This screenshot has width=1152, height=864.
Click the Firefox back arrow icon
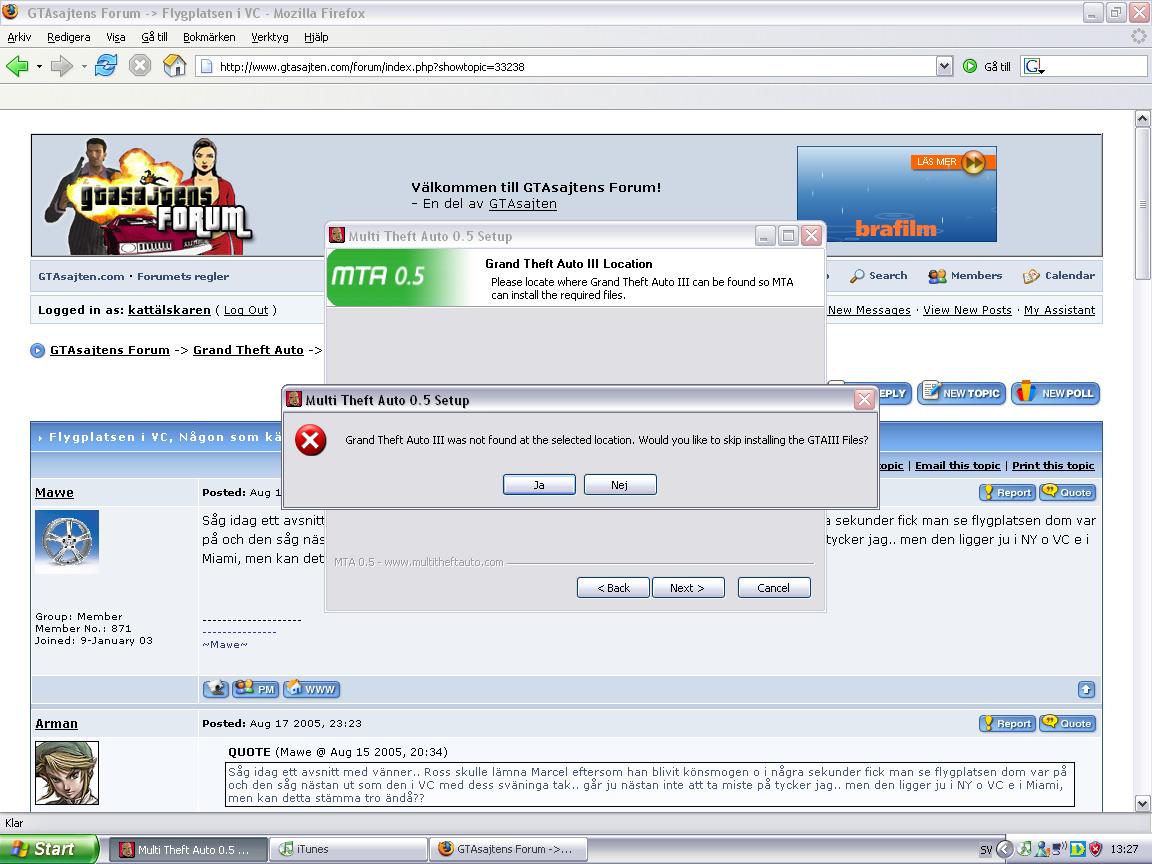17,66
